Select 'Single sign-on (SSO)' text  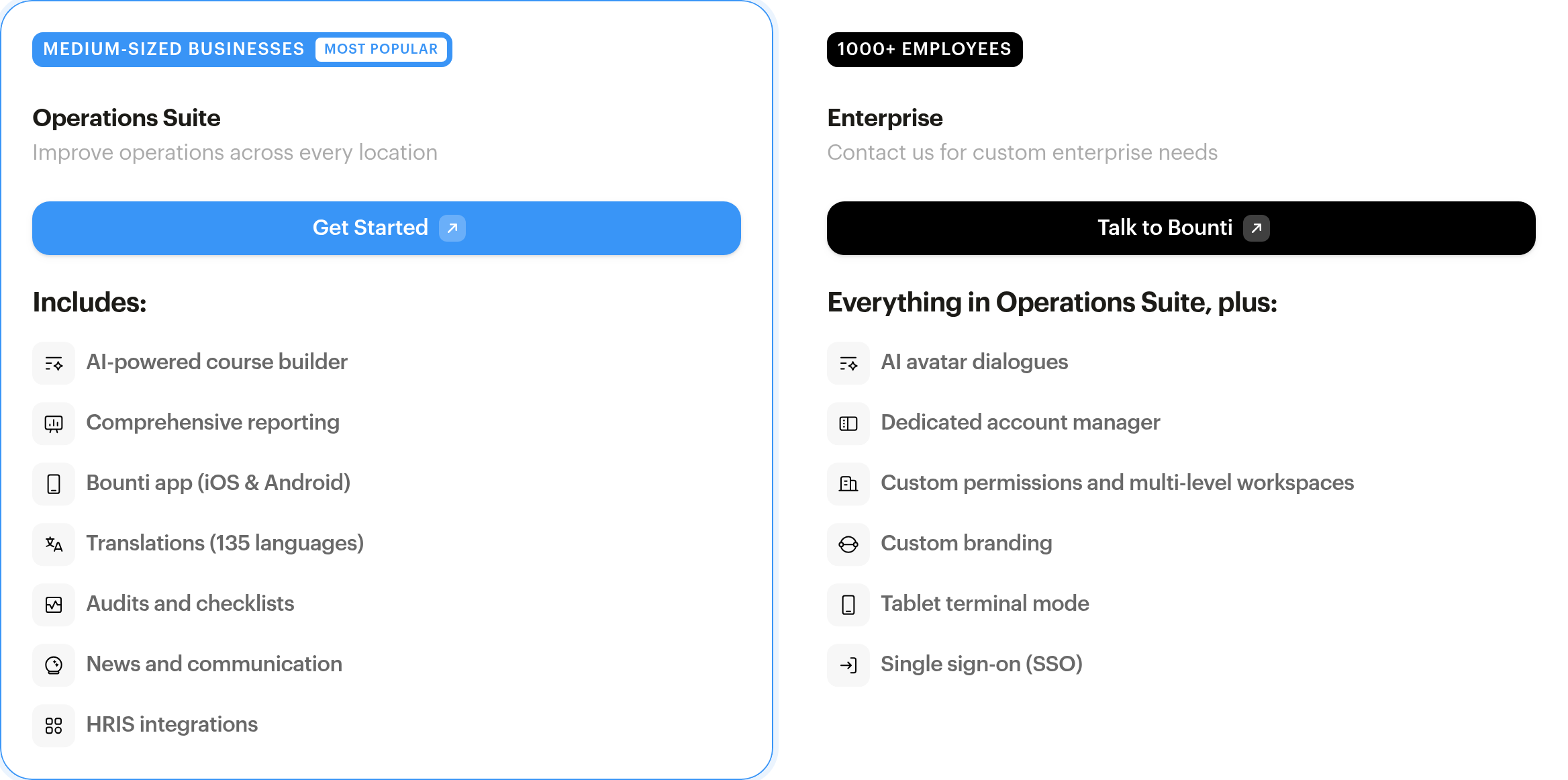click(981, 665)
